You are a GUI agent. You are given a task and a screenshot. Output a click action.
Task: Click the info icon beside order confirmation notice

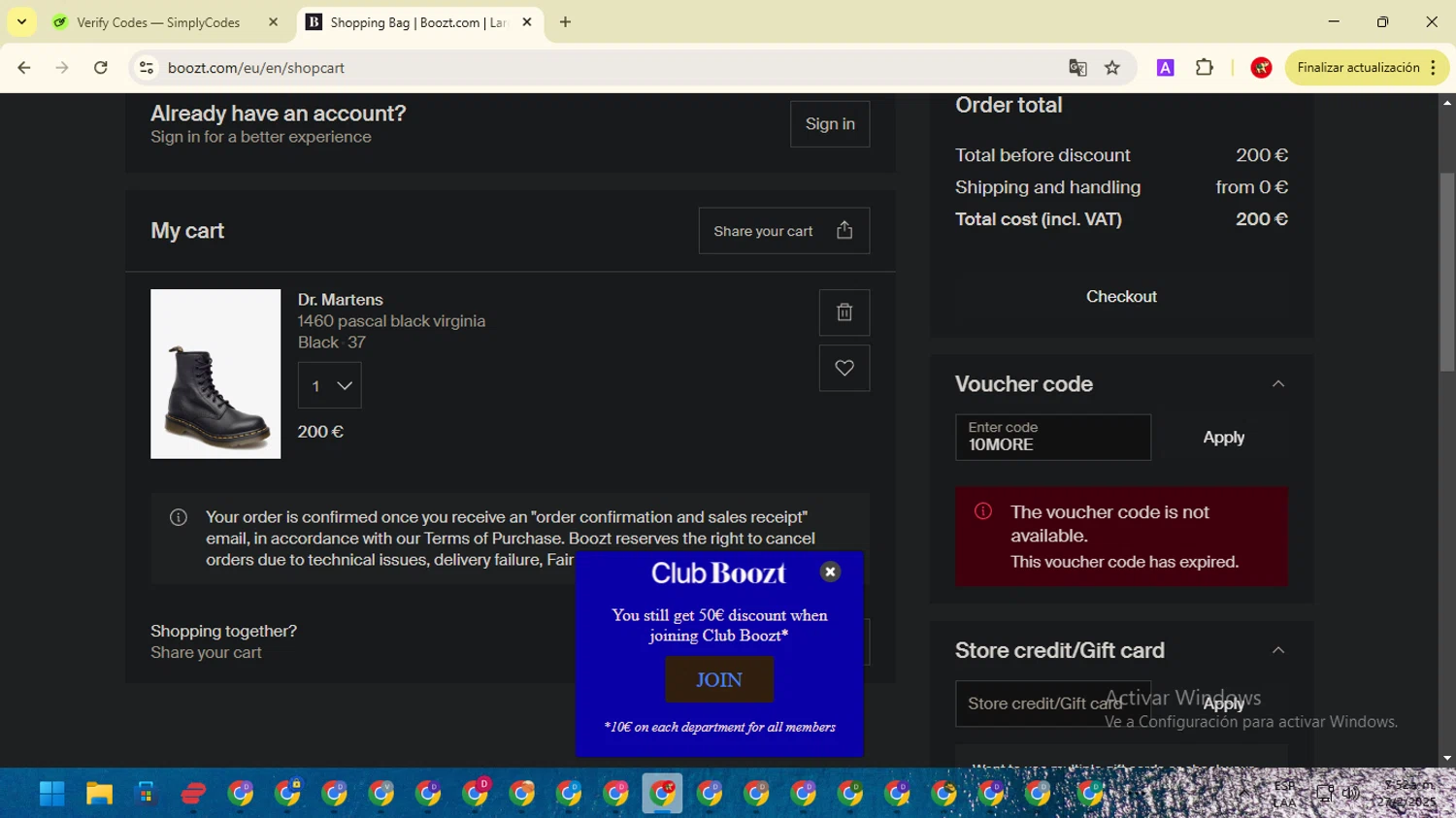pos(179,517)
